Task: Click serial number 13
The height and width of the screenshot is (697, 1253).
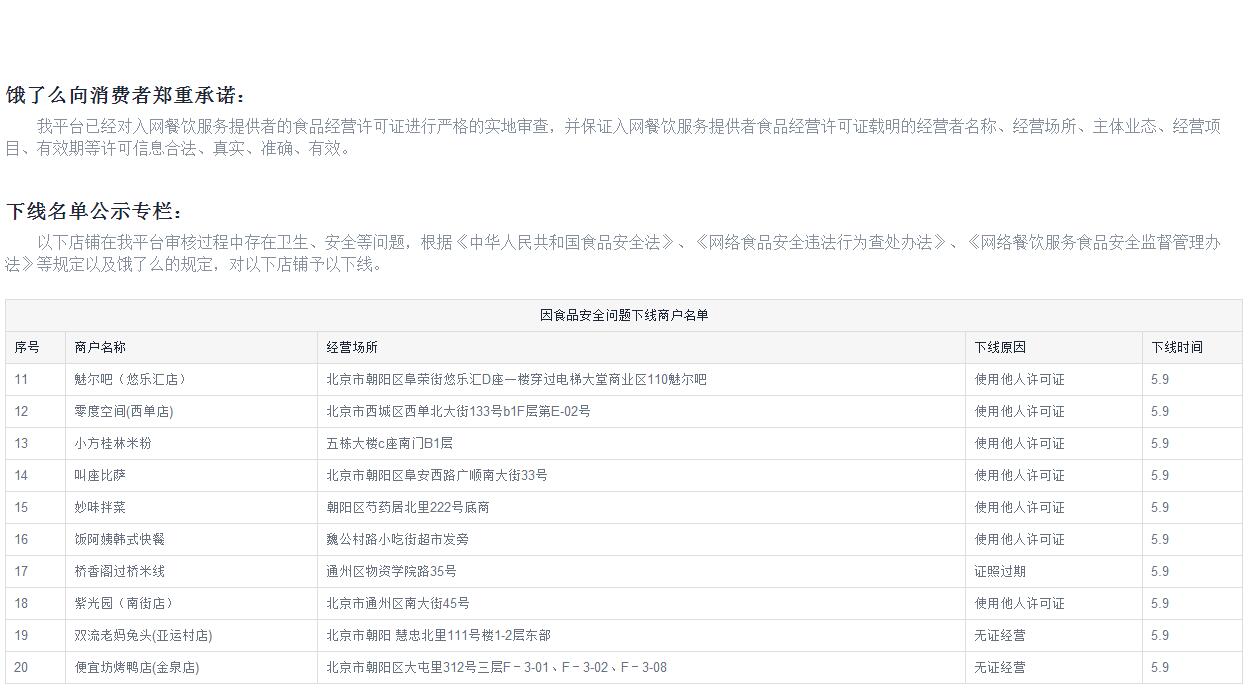Action: (21, 443)
